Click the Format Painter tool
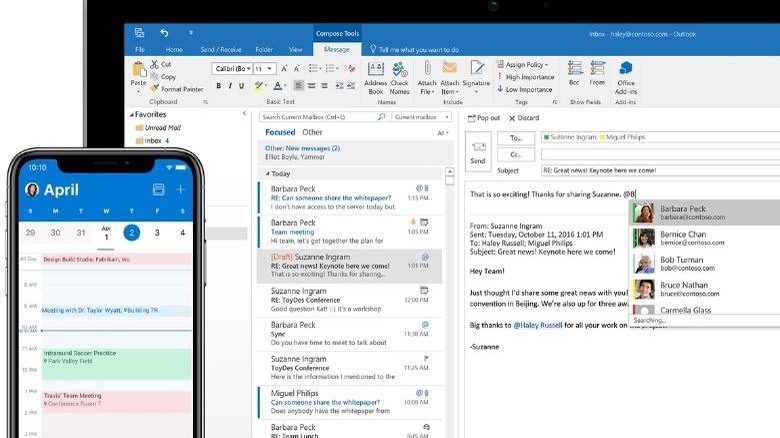 177,89
